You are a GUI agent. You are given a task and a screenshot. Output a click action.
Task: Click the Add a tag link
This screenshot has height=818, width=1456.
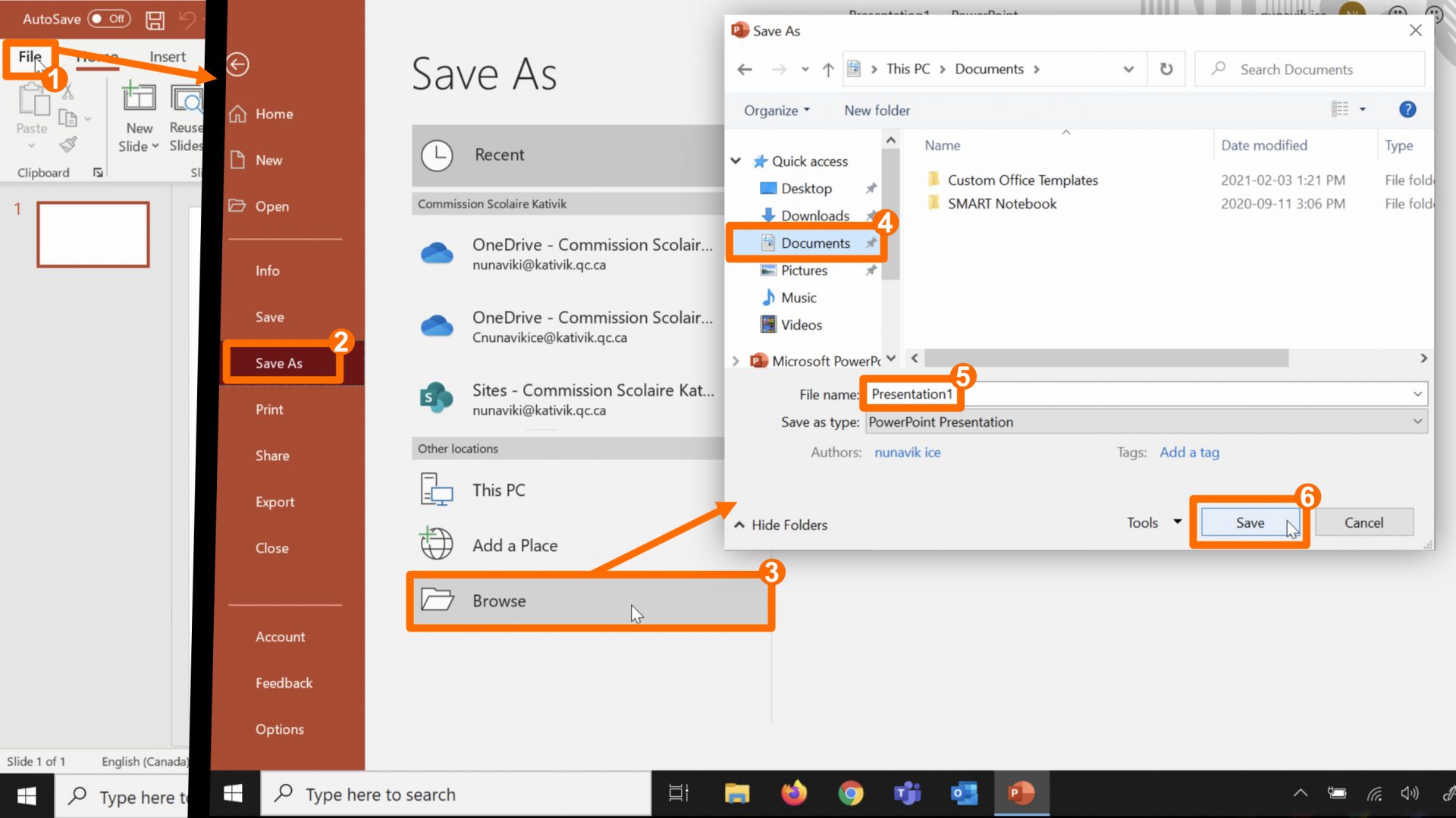1189,453
